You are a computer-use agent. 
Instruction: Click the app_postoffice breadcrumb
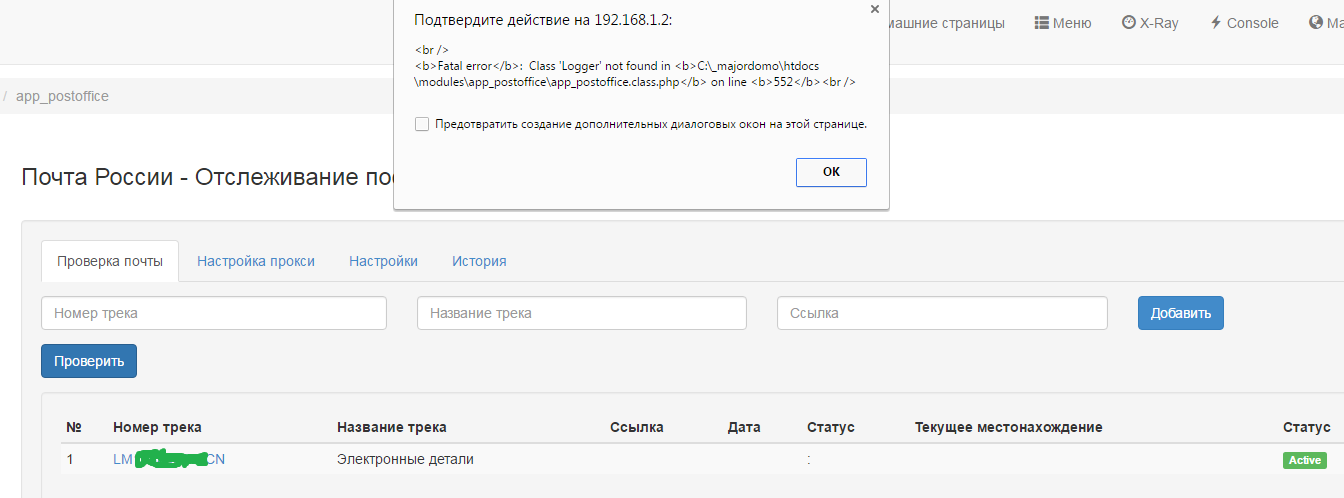(x=62, y=96)
